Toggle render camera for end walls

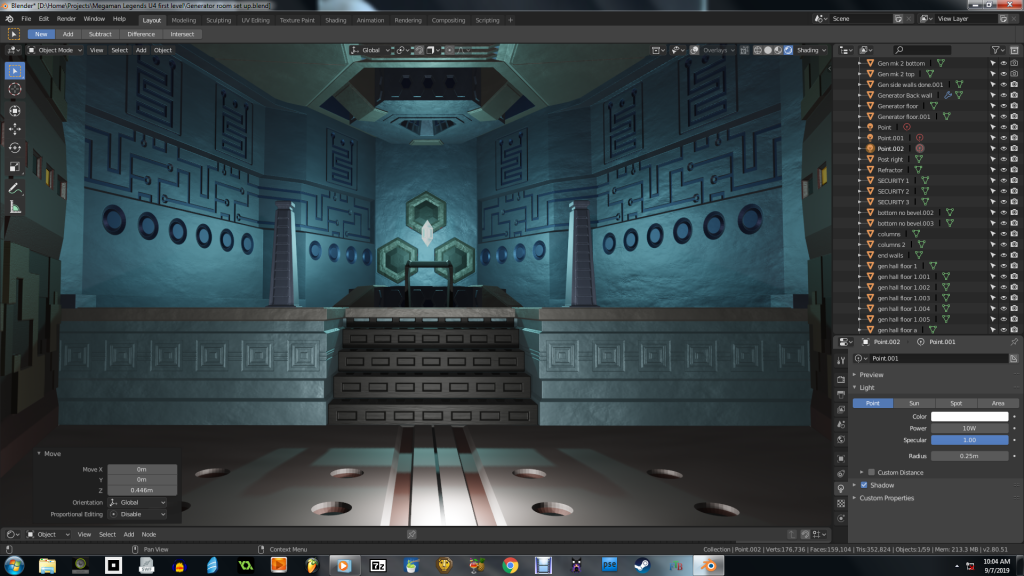pyautogui.click(x=1014, y=255)
